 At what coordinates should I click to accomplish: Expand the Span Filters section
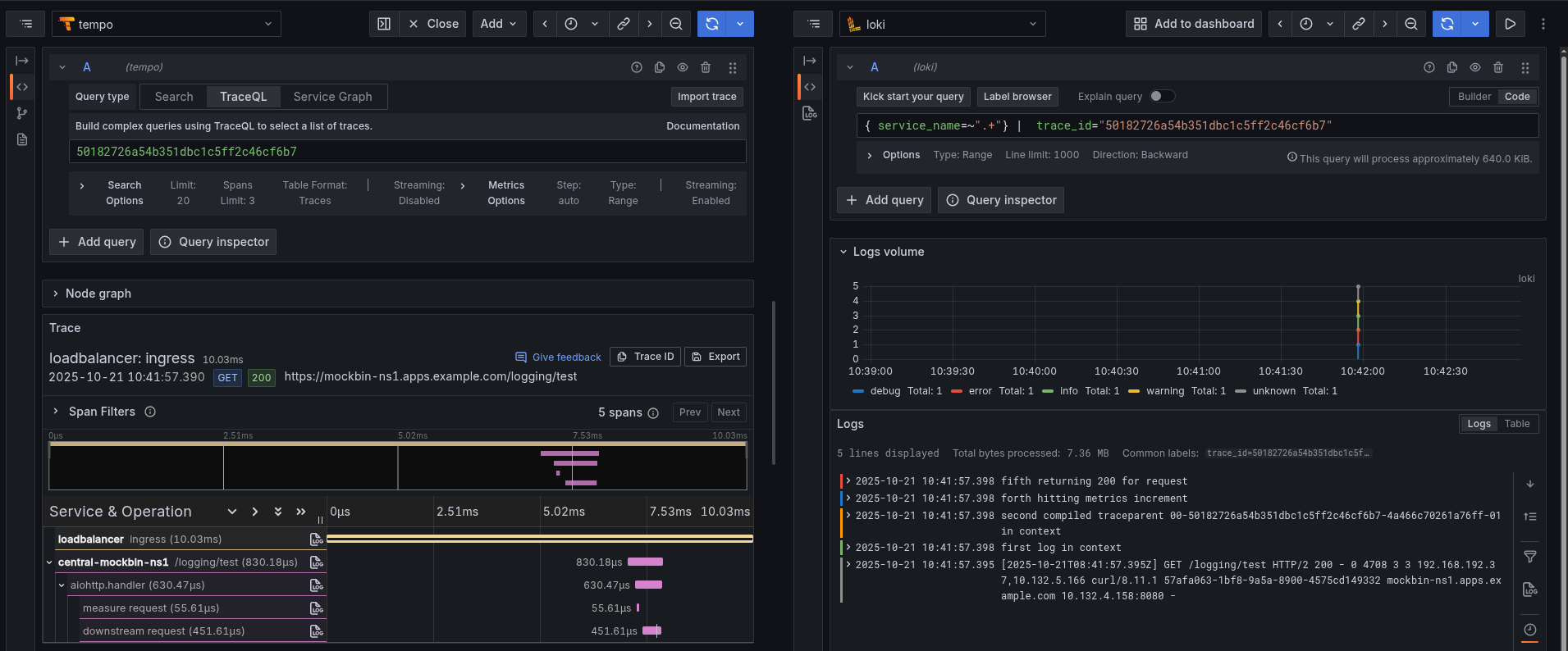coord(101,412)
